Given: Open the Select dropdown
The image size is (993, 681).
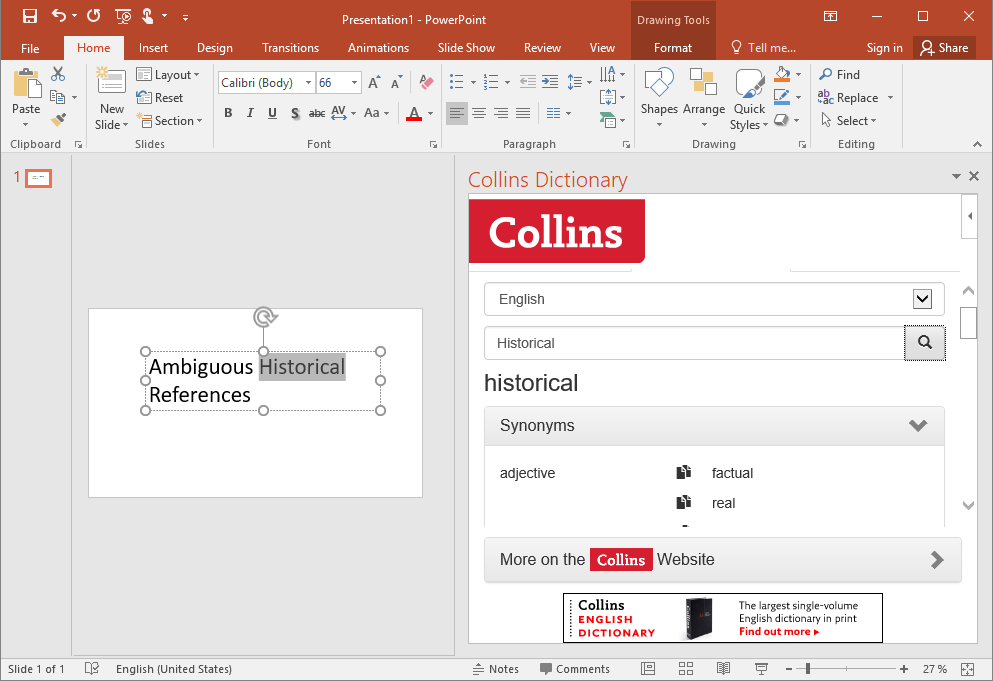Looking at the screenshot, I should click(849, 120).
